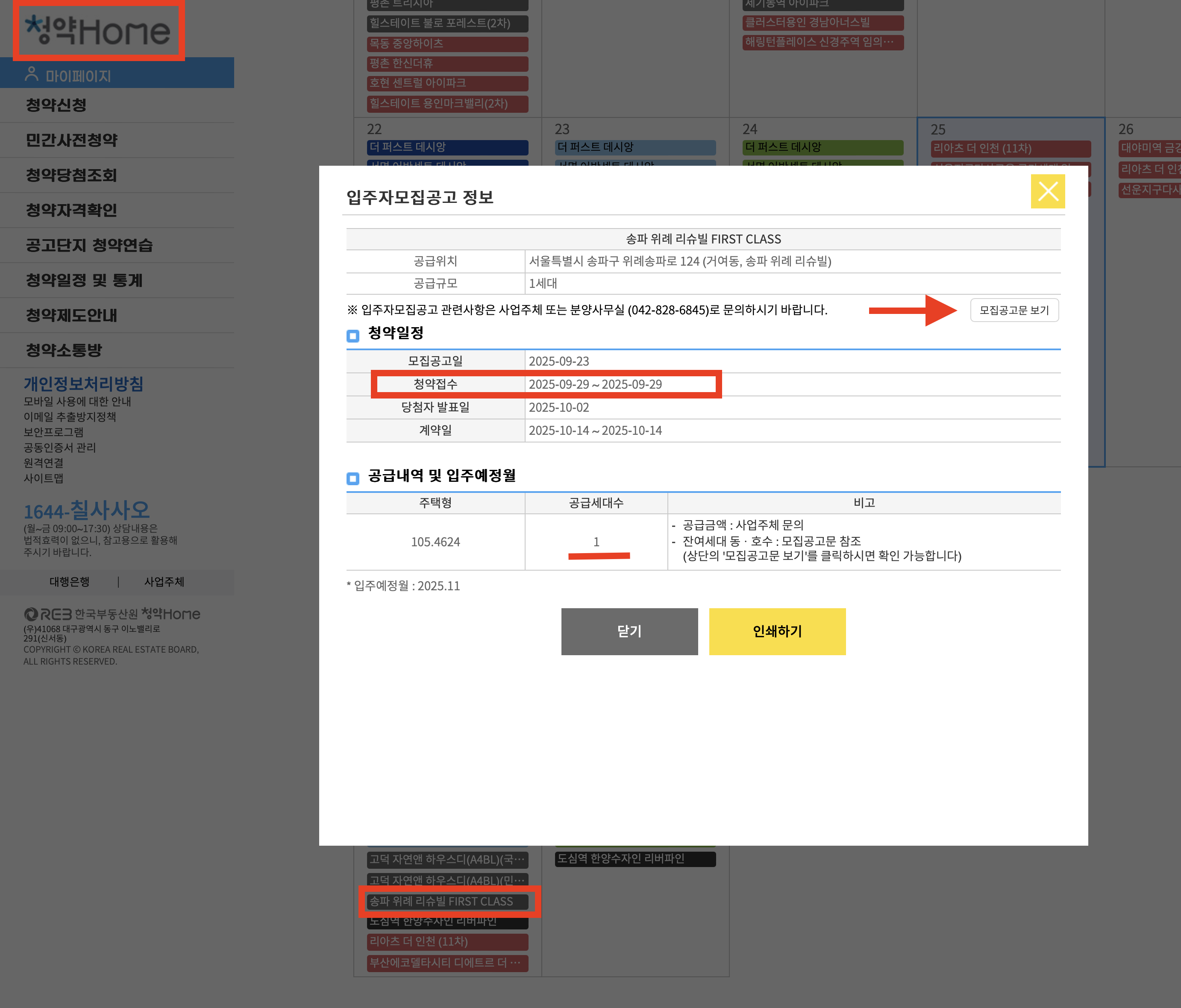This screenshot has height=1008, width=1181.
Task: Click 사이트맵 link
Action: (43, 478)
